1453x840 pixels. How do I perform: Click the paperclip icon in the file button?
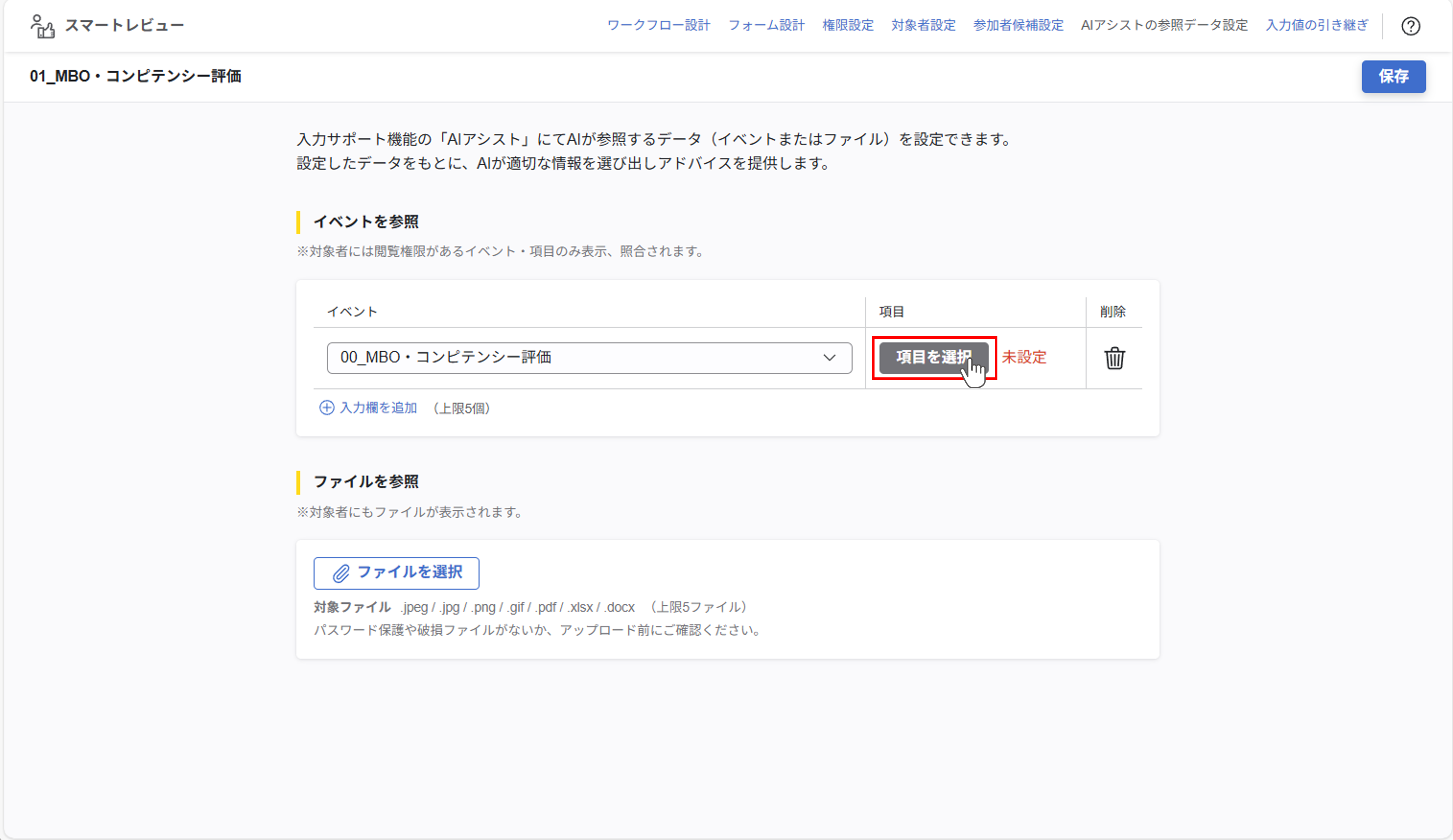tap(341, 573)
